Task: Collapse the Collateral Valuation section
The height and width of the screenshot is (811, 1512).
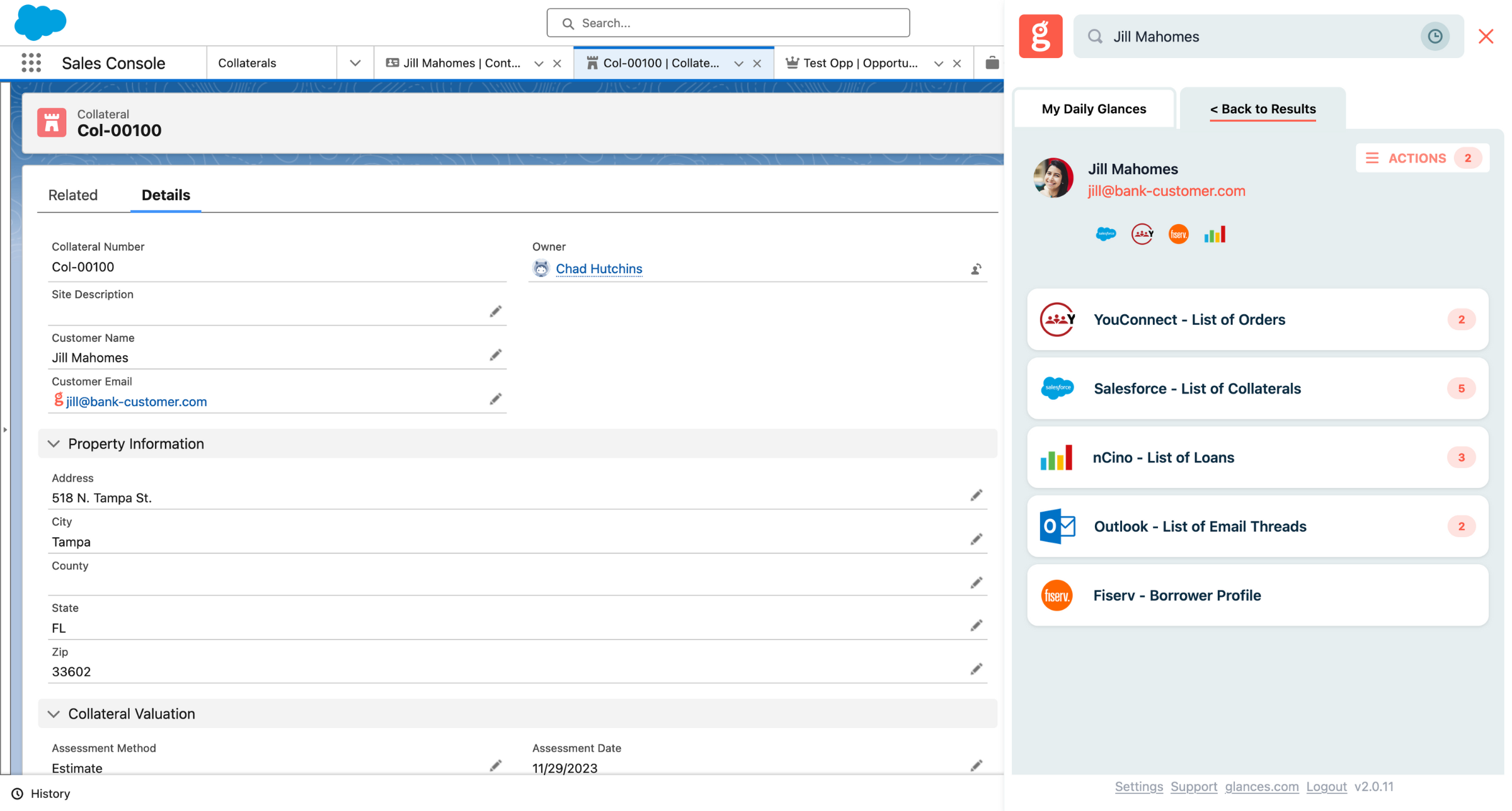Action: click(54, 714)
